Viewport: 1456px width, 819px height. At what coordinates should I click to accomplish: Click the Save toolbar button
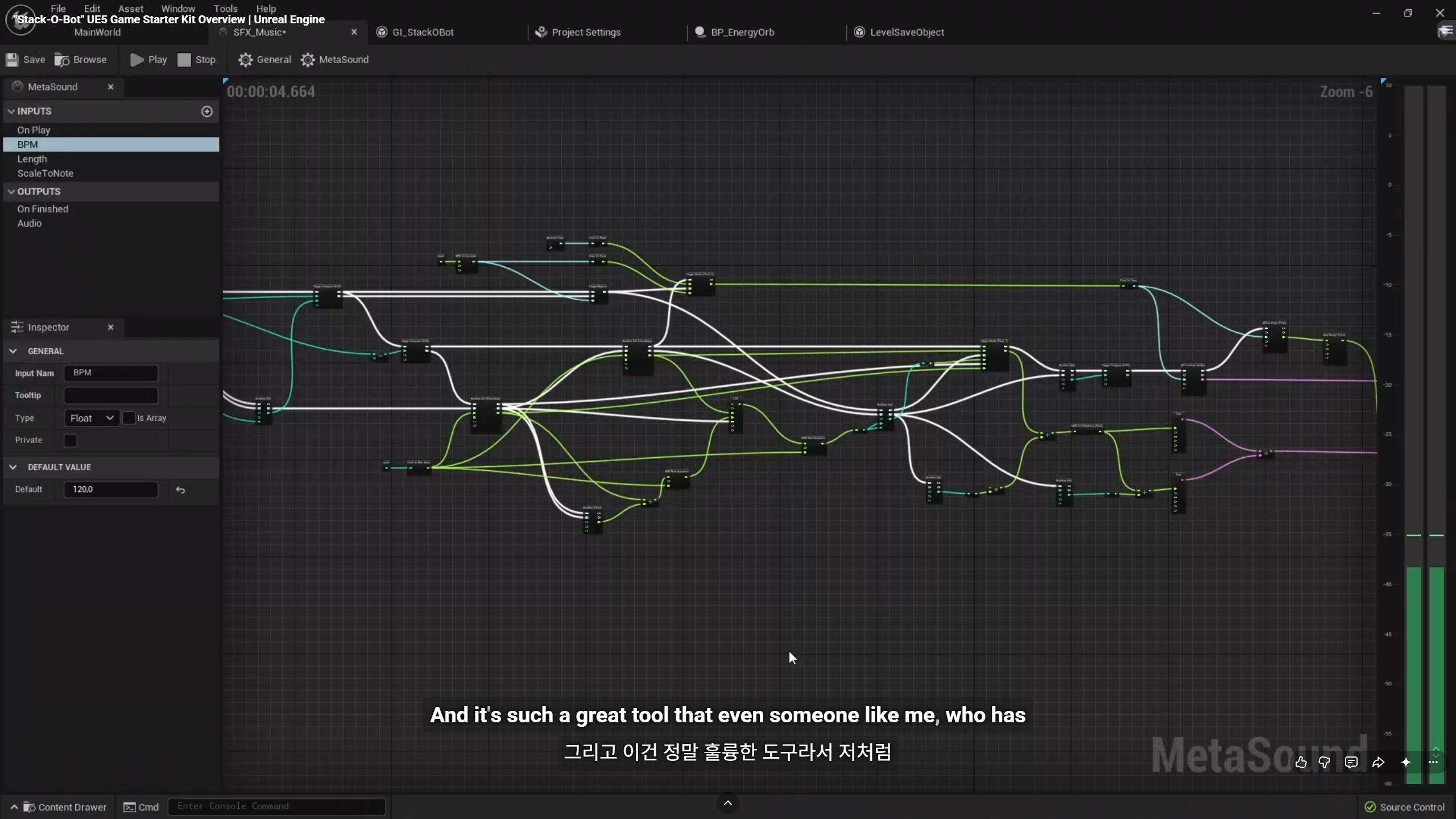click(x=26, y=60)
